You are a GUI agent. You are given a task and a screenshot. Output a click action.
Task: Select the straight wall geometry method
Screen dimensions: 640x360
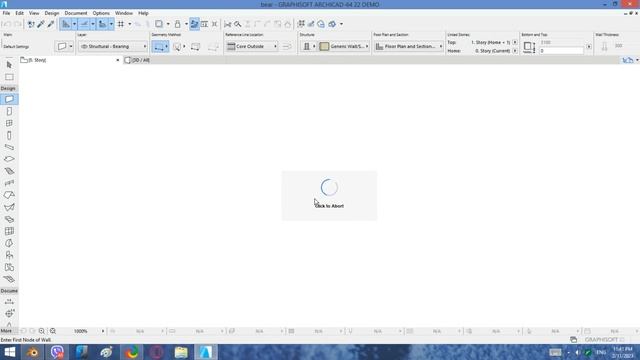pos(159,47)
